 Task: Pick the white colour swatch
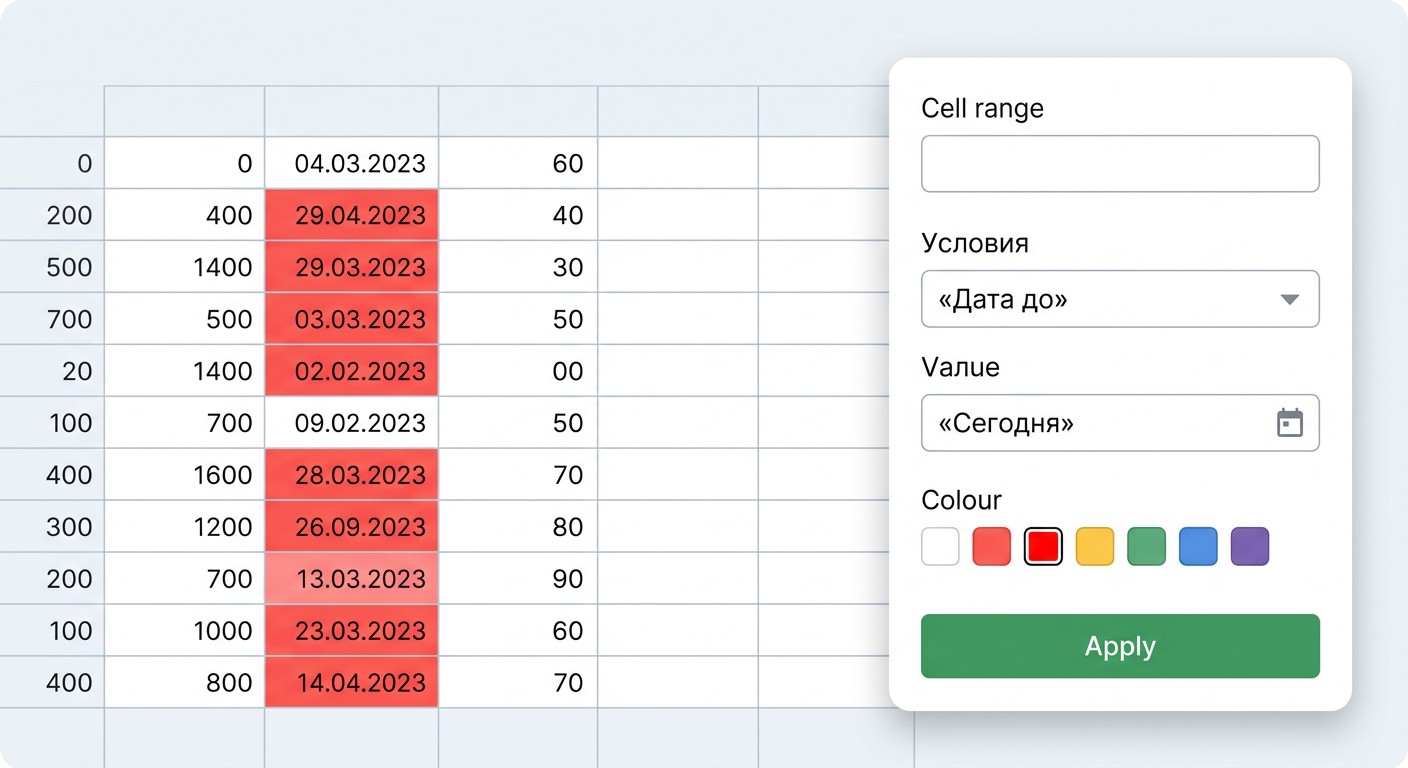[x=940, y=547]
